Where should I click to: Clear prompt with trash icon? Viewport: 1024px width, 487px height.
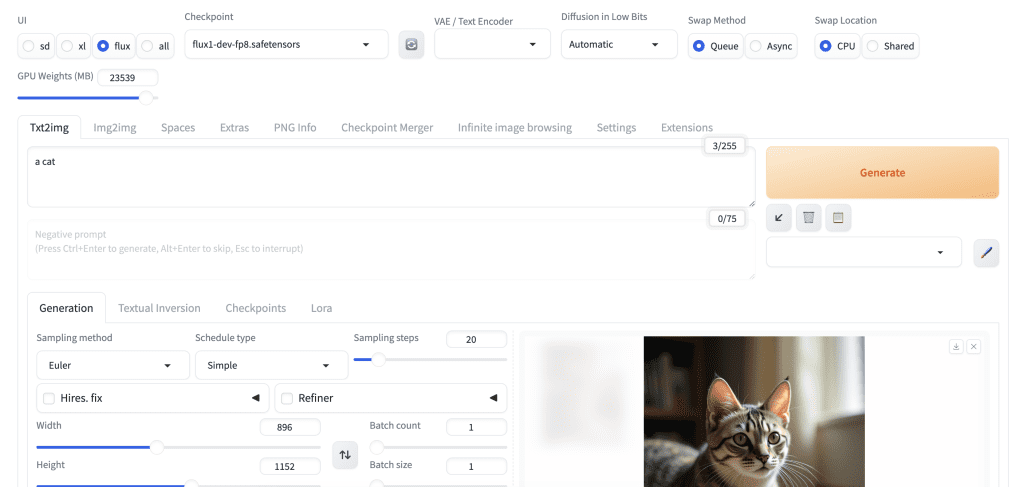tap(808, 217)
